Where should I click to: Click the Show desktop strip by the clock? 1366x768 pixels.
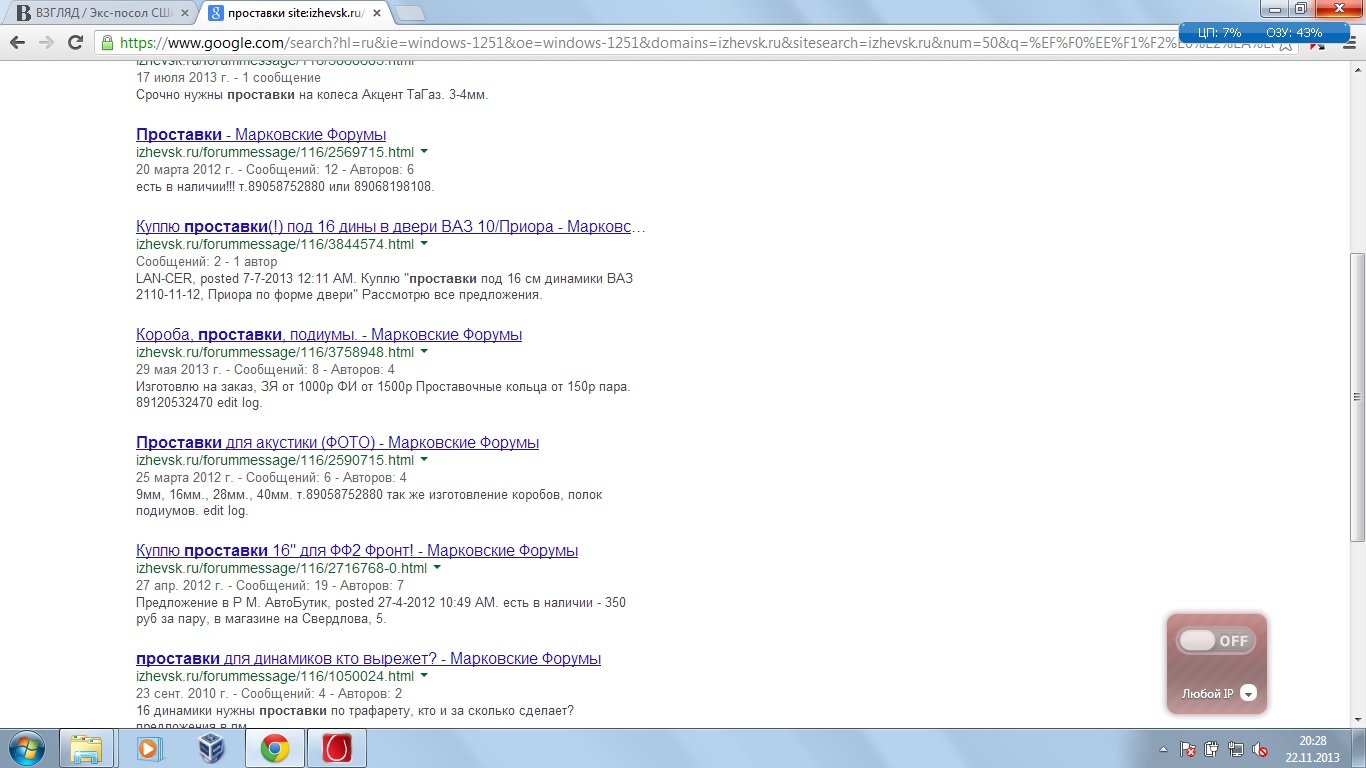tap(1359, 748)
